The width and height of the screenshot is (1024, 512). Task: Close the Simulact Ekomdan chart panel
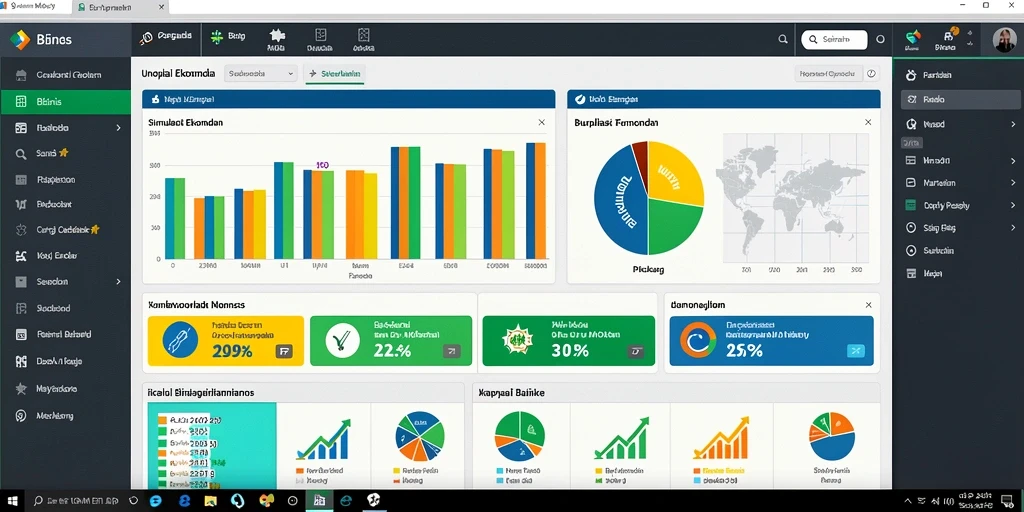click(541, 122)
